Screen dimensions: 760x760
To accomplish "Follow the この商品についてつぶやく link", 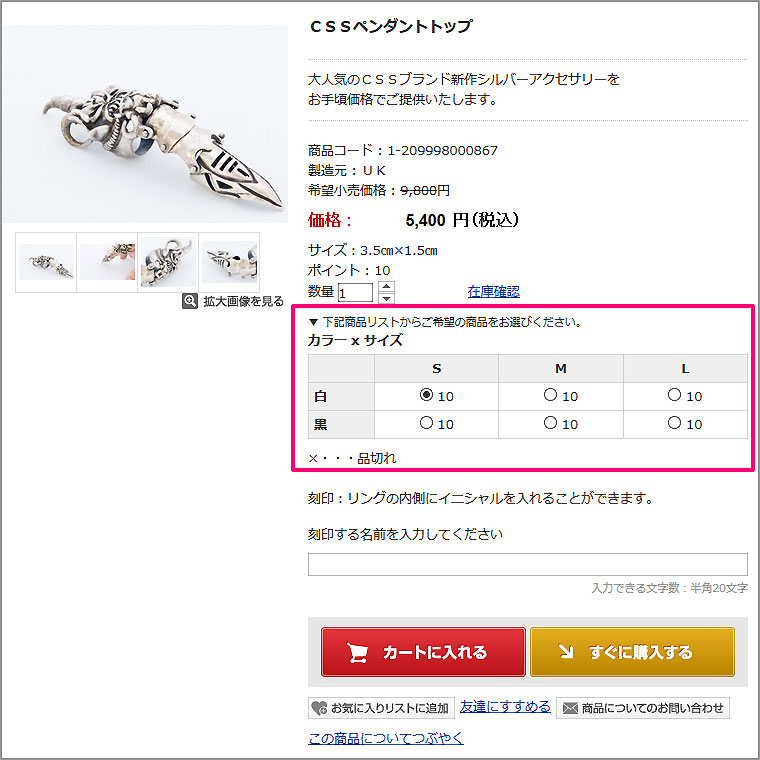I will coord(386,738).
